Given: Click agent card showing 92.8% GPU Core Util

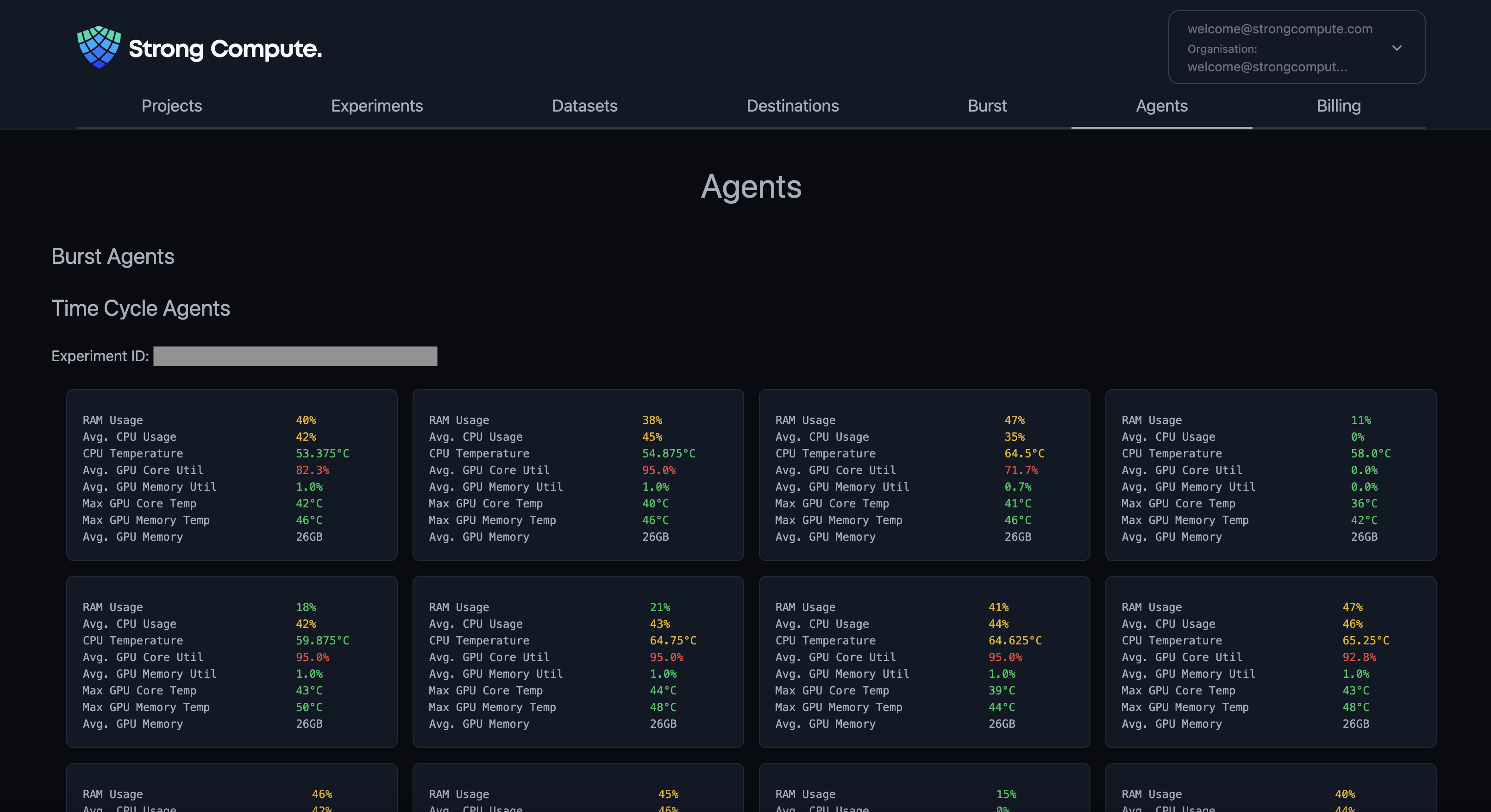Looking at the screenshot, I should click(1271, 662).
